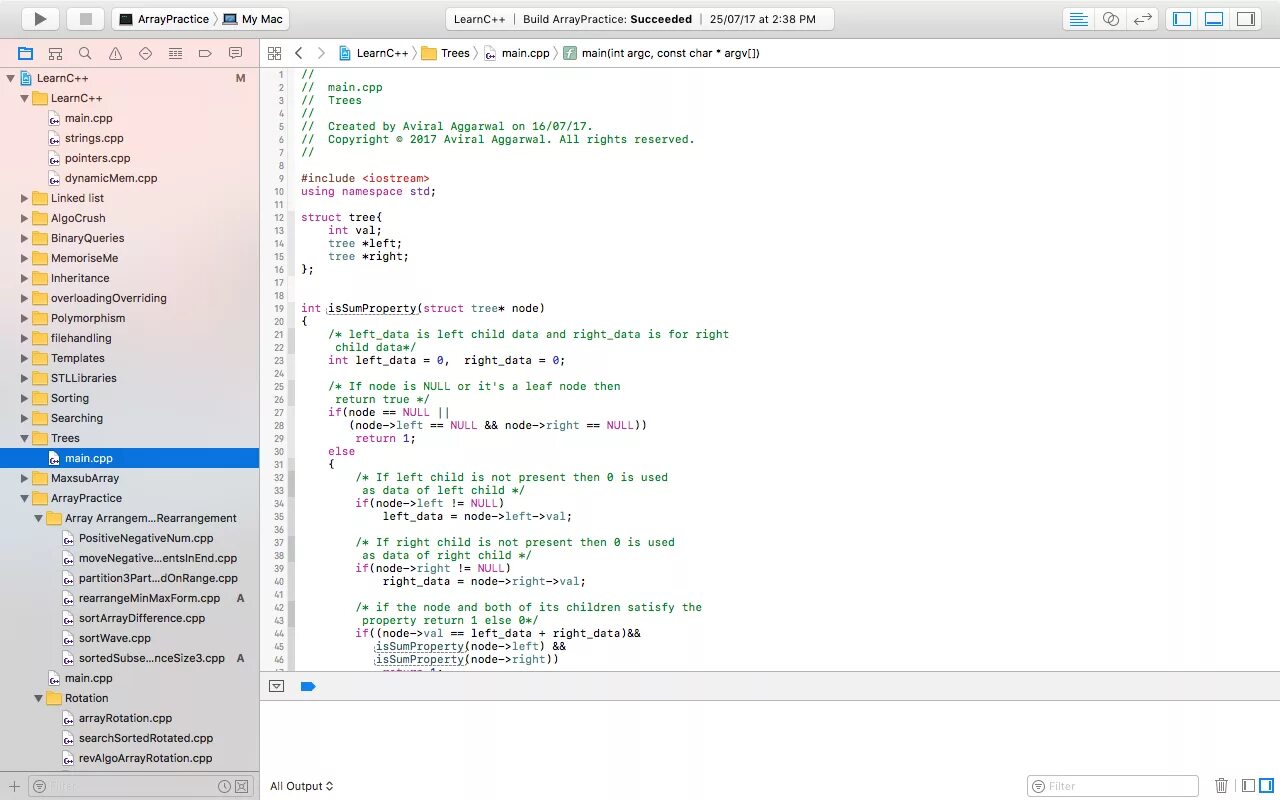Screen dimensions: 1280x800
Task: Go back in editor history
Action: point(298,53)
